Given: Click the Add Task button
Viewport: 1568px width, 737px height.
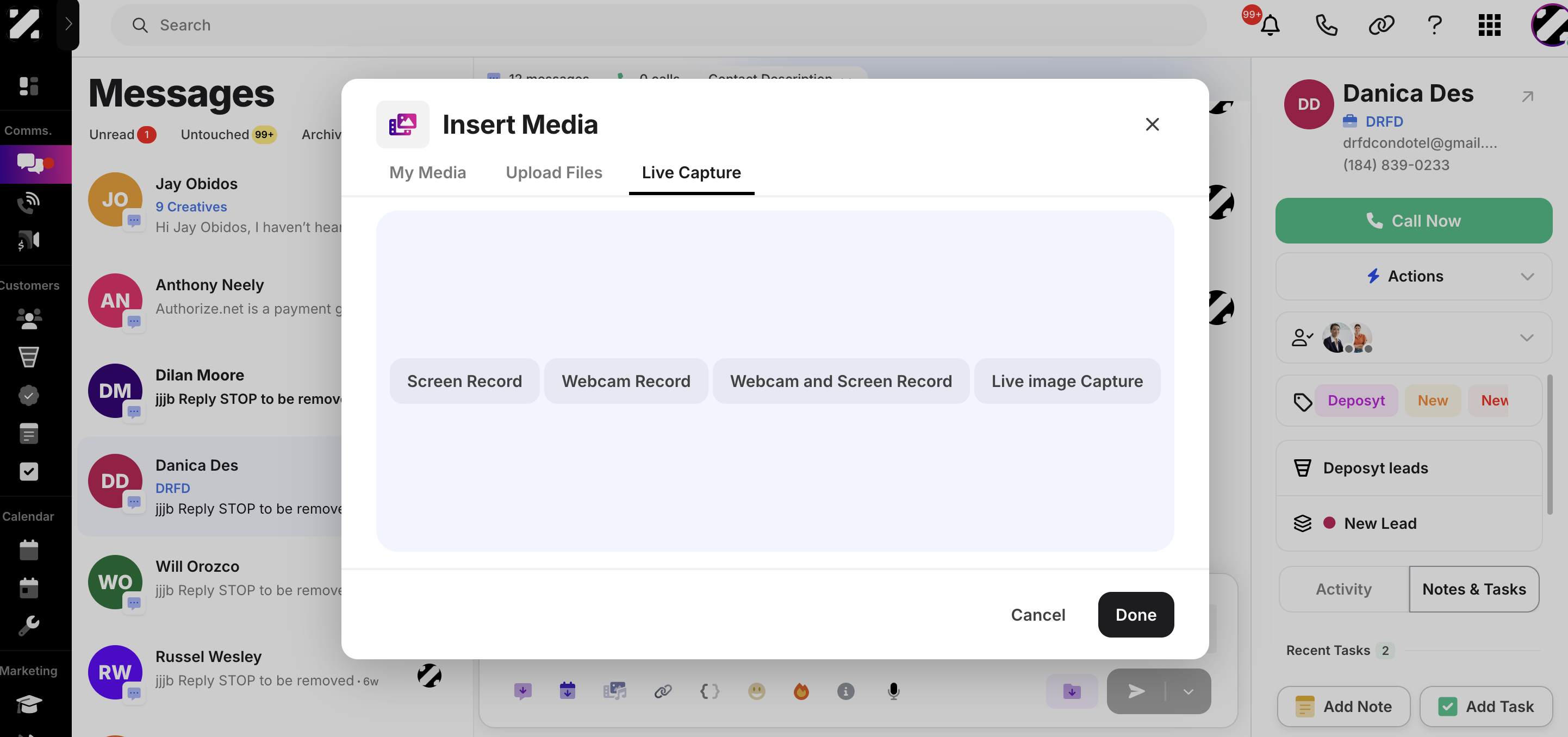Looking at the screenshot, I should [x=1486, y=707].
